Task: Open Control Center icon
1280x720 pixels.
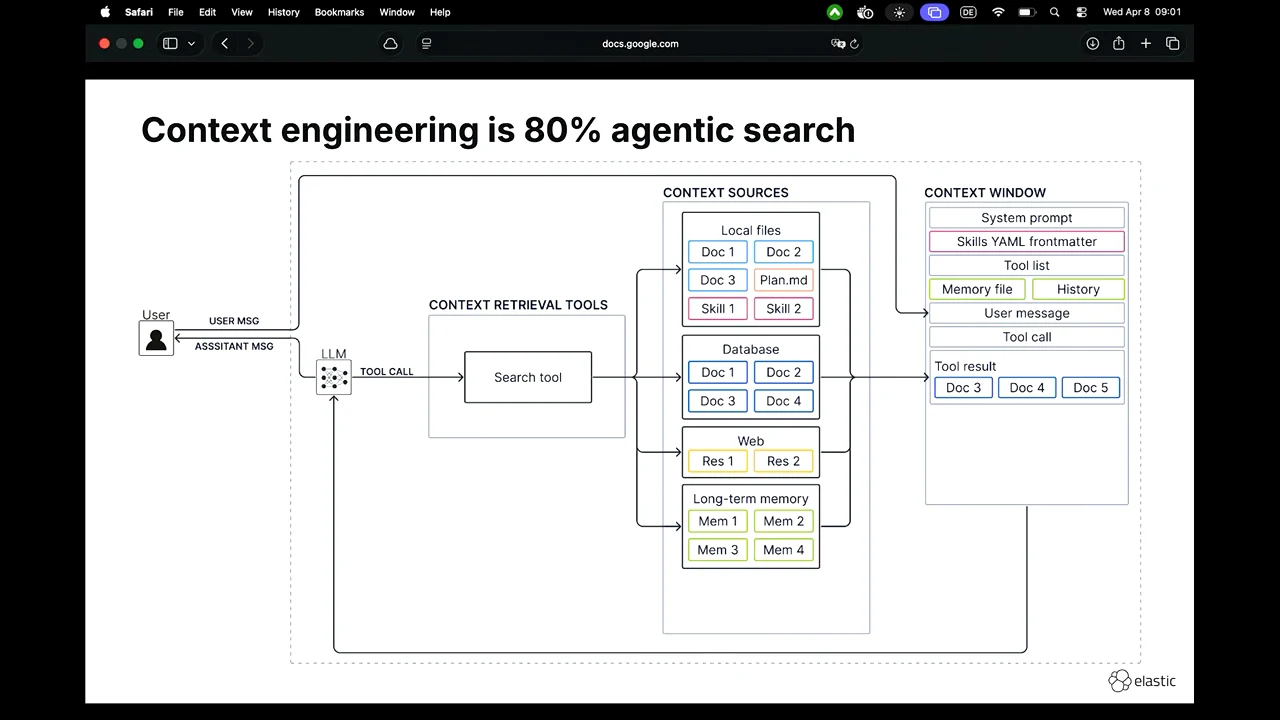Action: [1082, 12]
